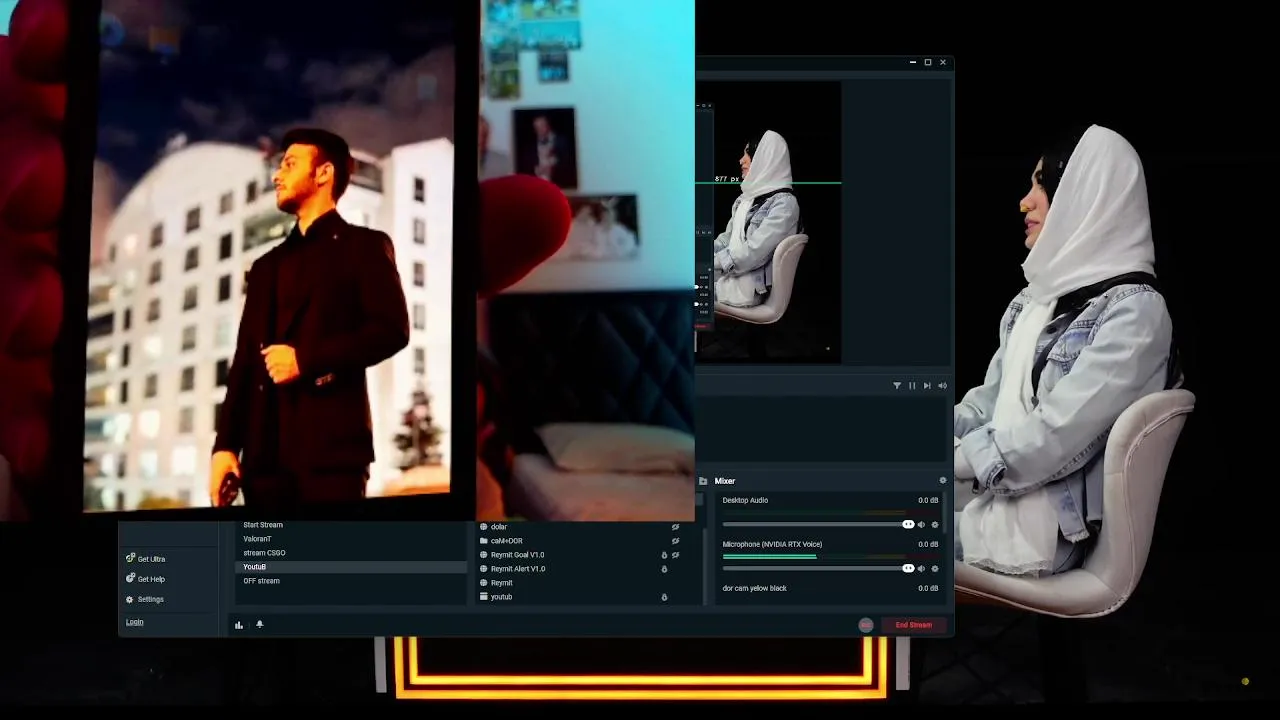Viewport: 1280px width, 720px height.
Task: Select the OFF stream scene
Action: [350, 581]
